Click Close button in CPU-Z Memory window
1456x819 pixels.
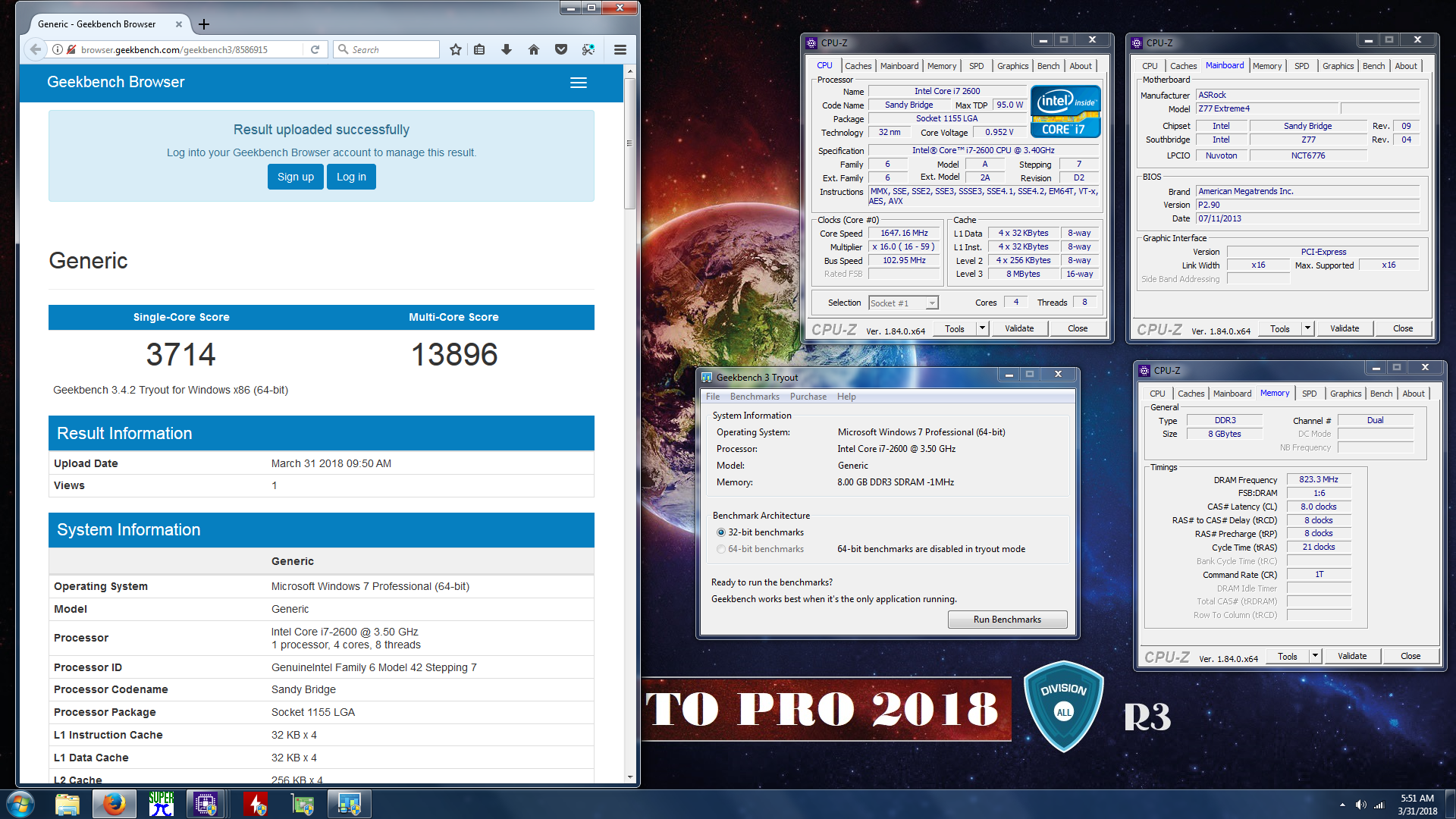pyautogui.click(x=1410, y=656)
